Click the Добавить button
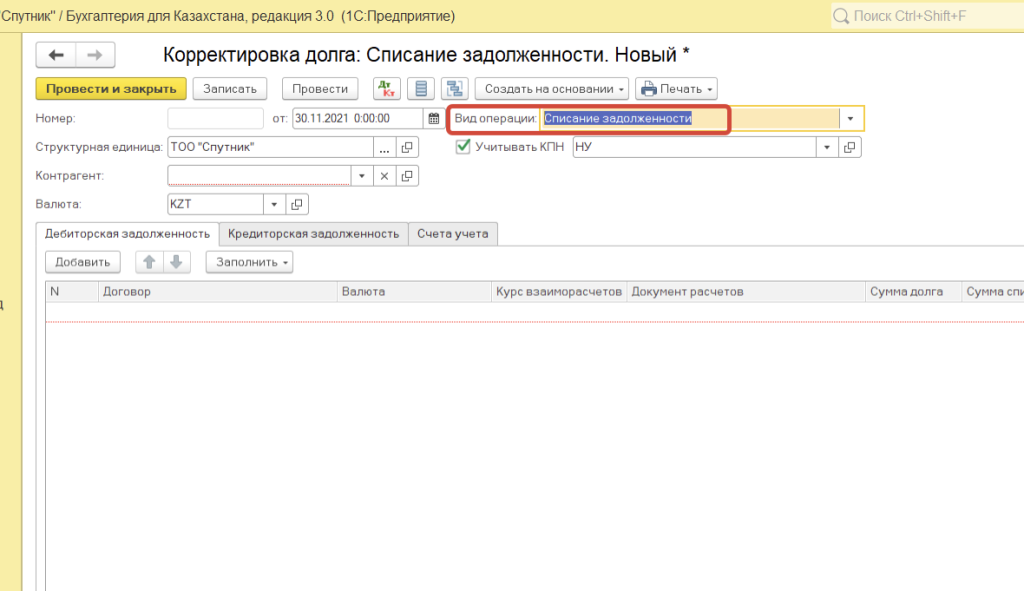Screen dimensions: 1024x591 coord(82,262)
